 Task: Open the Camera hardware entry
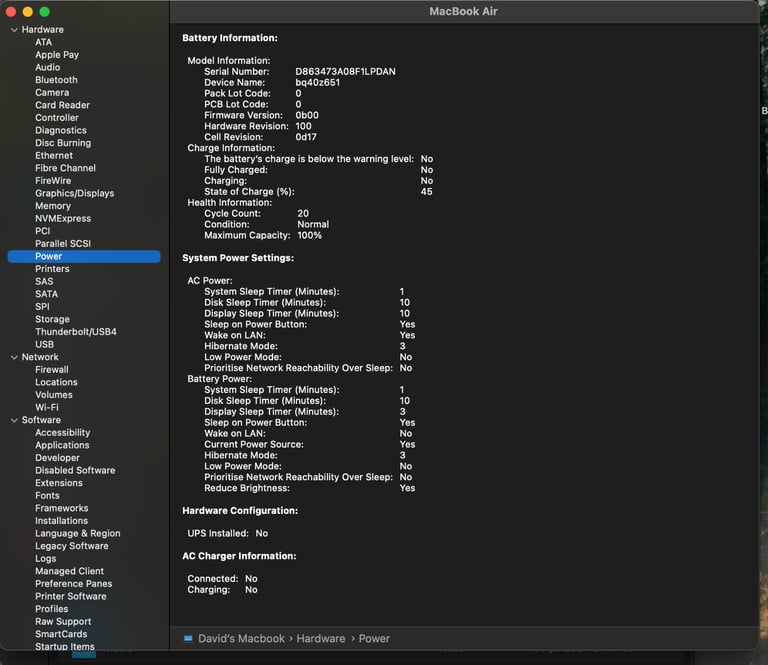pyautogui.click(x=52, y=93)
